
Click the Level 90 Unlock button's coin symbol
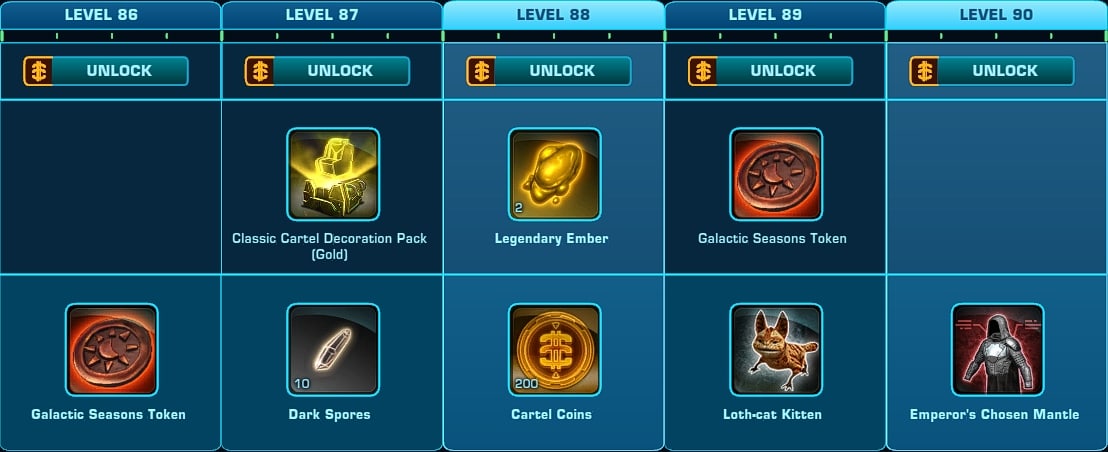[x=924, y=71]
